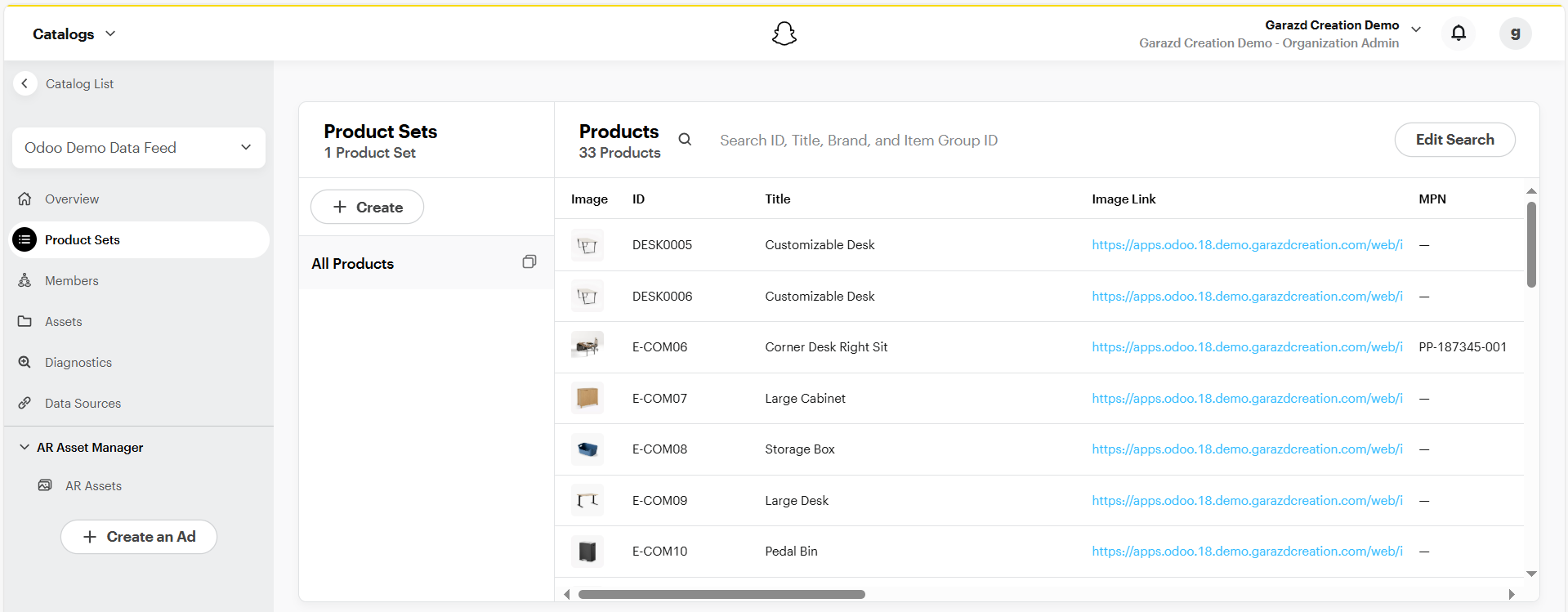The height and width of the screenshot is (612, 1568).
Task: Click the Image Link column header
Action: coord(1124,199)
